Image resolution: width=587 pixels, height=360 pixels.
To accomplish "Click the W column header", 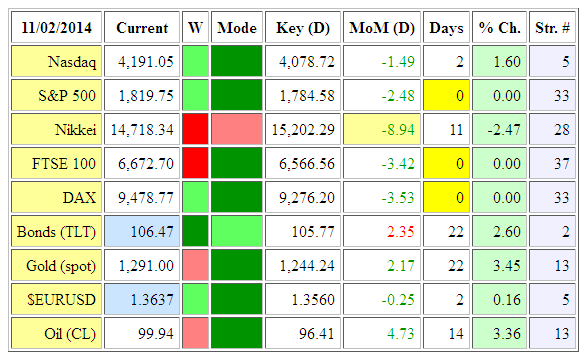I will click(195, 27).
